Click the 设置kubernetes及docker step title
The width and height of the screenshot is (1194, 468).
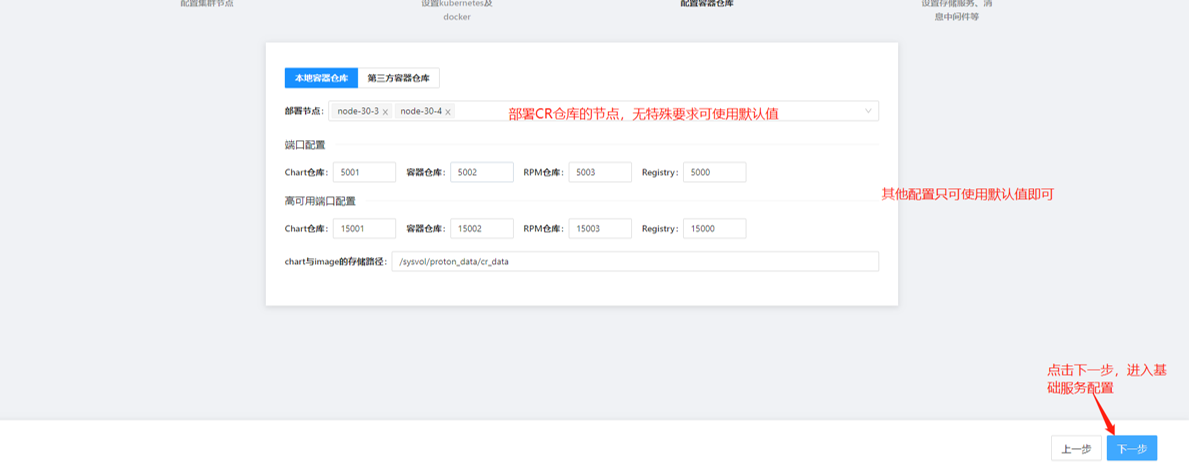tap(457, 10)
